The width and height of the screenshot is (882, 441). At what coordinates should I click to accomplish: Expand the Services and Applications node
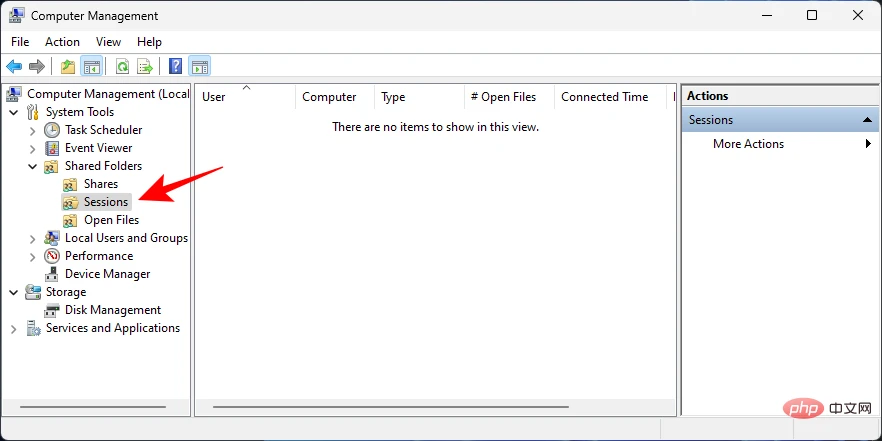pos(14,328)
